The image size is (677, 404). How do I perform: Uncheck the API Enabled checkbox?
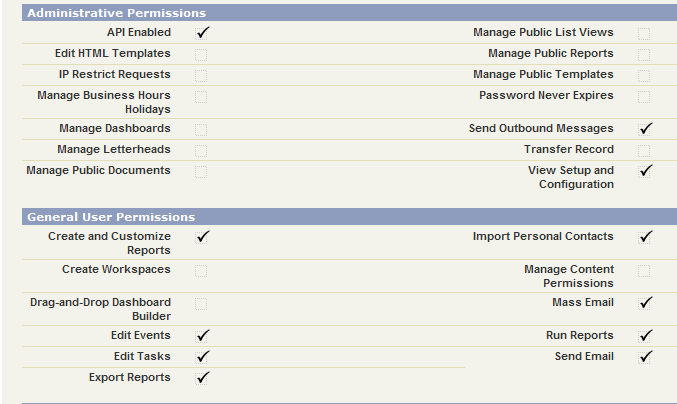201,34
